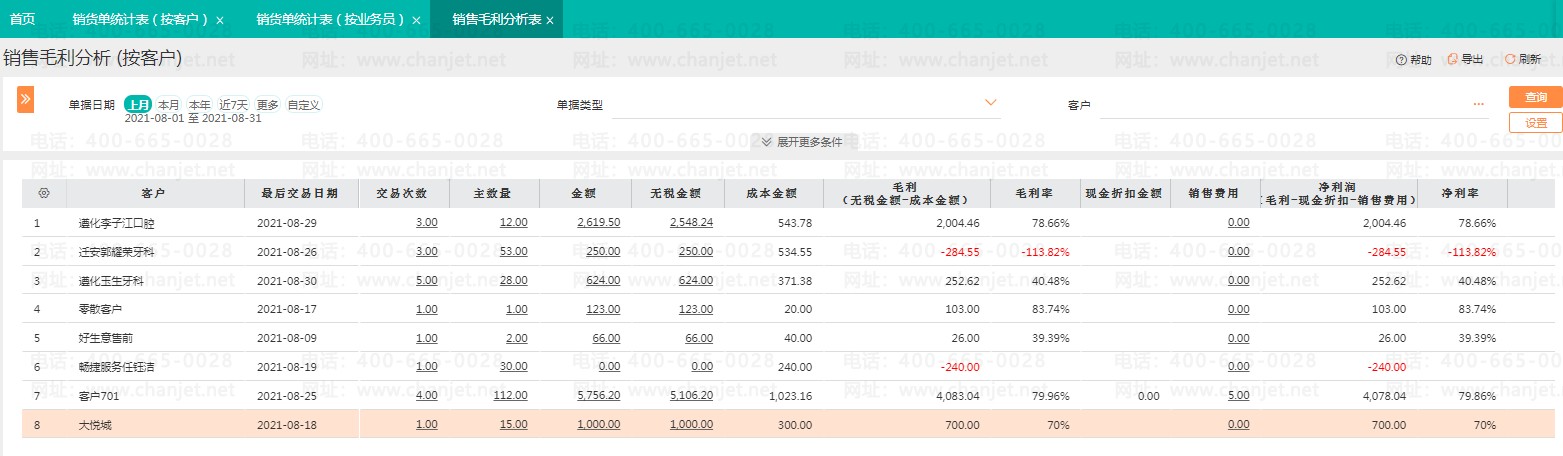Close the 销货单统计表（按客户）tab

coord(220,20)
